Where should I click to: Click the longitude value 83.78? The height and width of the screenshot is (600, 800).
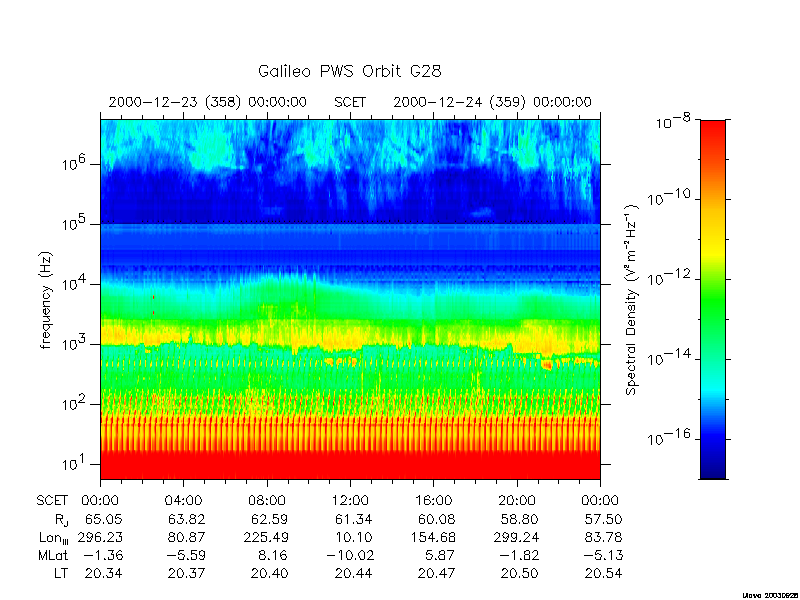603,537
